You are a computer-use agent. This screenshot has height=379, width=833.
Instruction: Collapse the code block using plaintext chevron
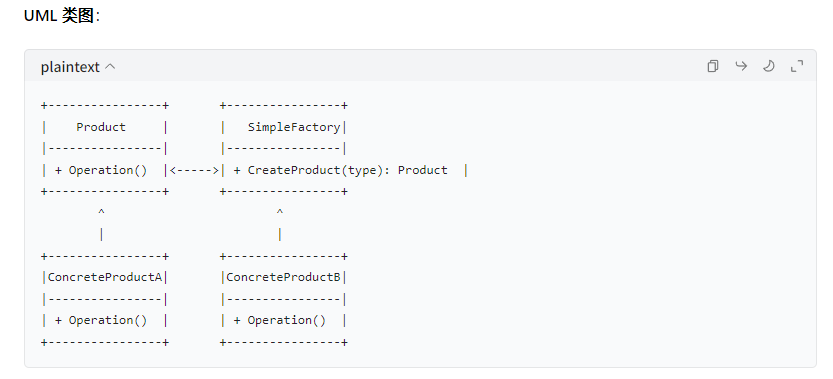coord(110,67)
